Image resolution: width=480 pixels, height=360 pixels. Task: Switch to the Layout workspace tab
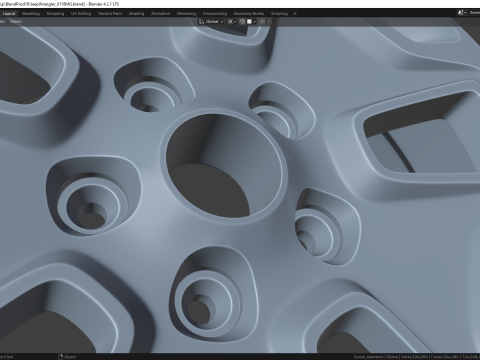(x=9, y=14)
